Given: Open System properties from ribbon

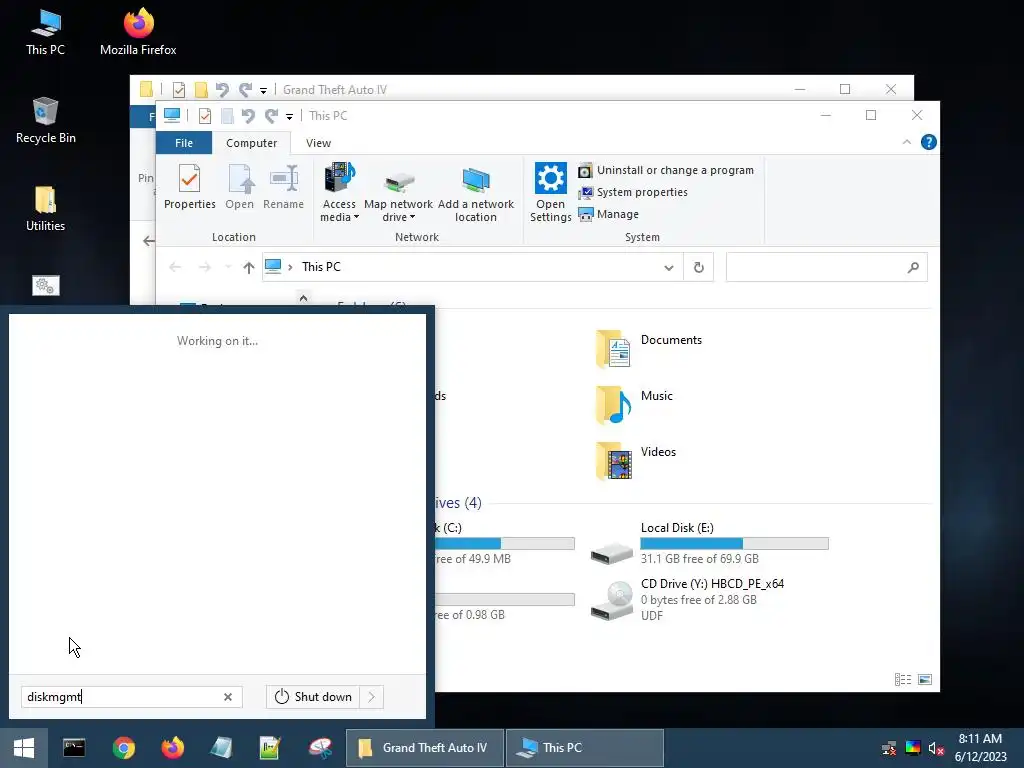Looking at the screenshot, I should pyautogui.click(x=633, y=192).
